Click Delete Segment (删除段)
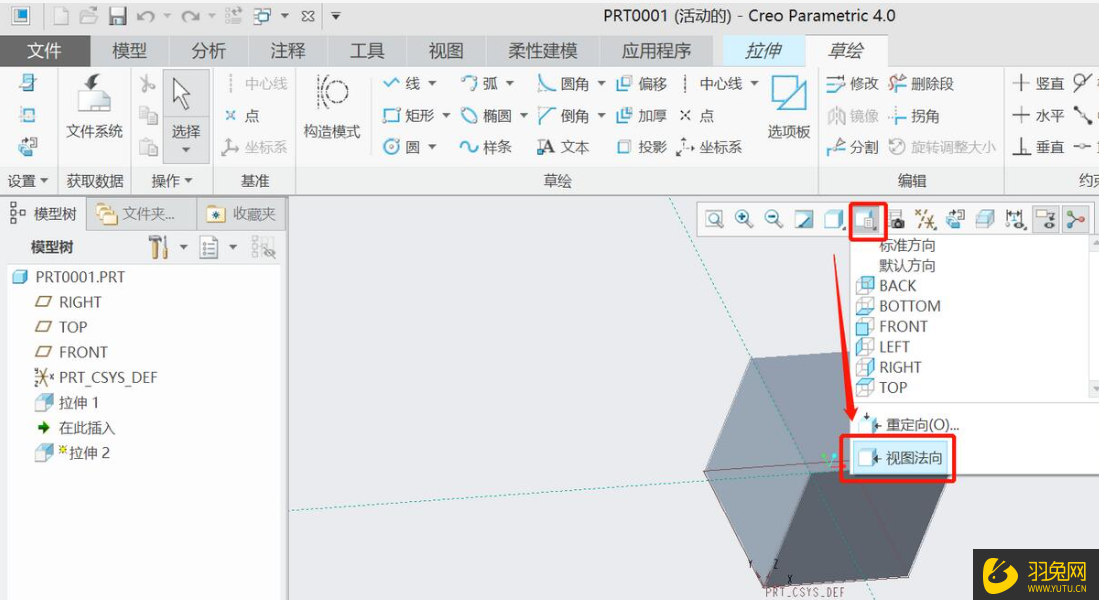Viewport: 1099px width, 600px height. 921,83
